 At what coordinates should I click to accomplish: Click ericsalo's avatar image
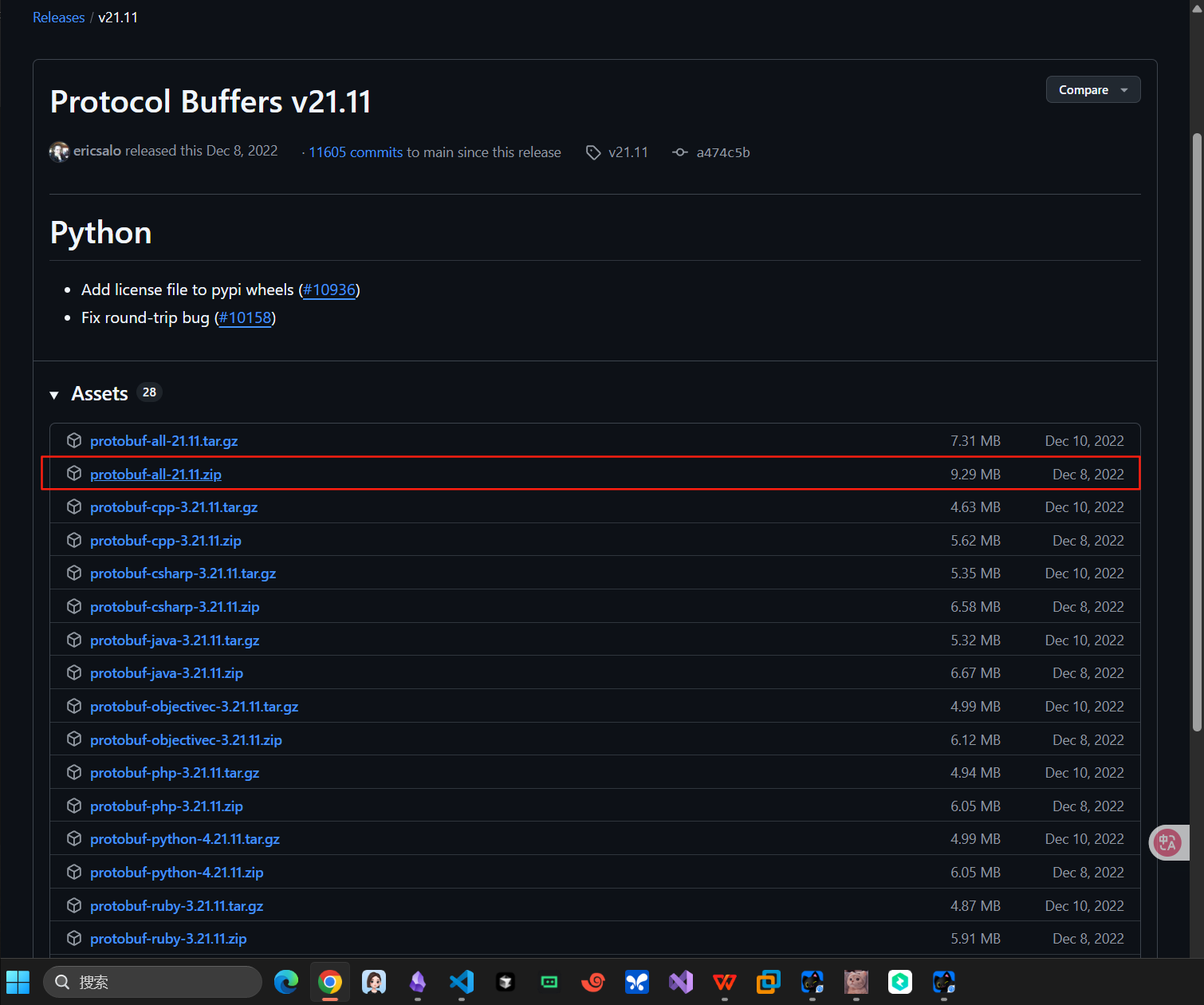(x=59, y=152)
